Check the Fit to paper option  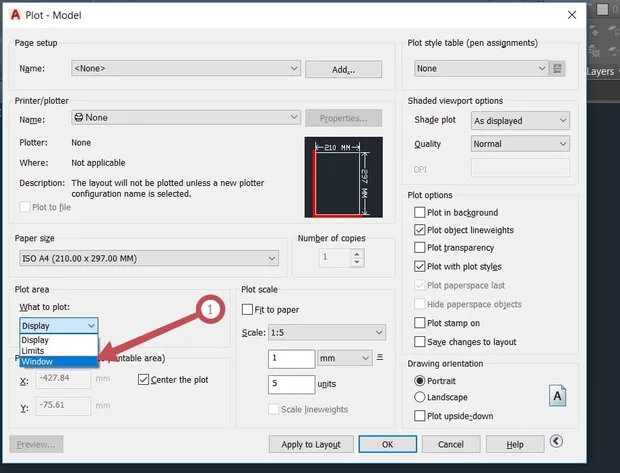[247, 310]
